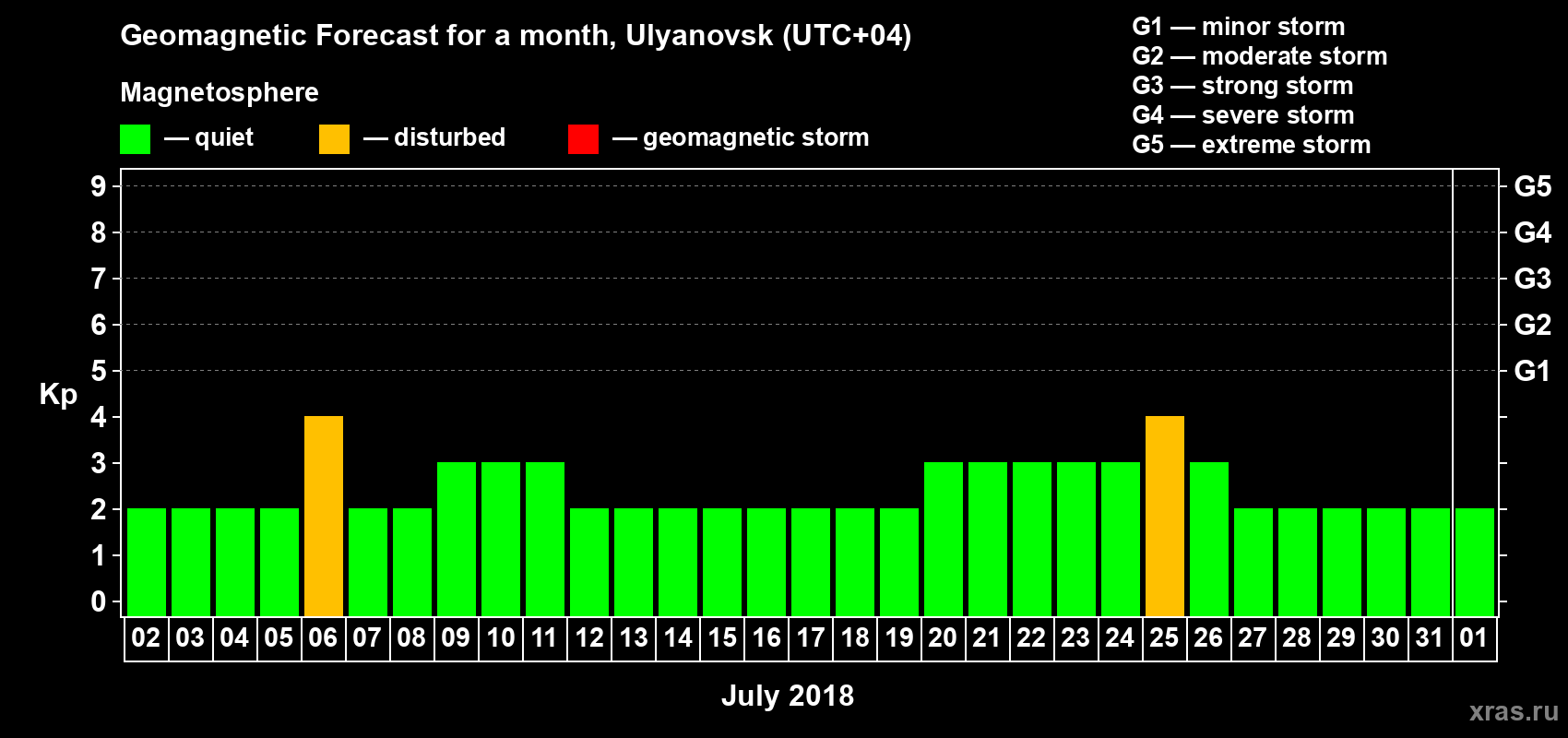Click the July 2018 month label
This screenshot has height=738, width=1568.
tap(788, 696)
